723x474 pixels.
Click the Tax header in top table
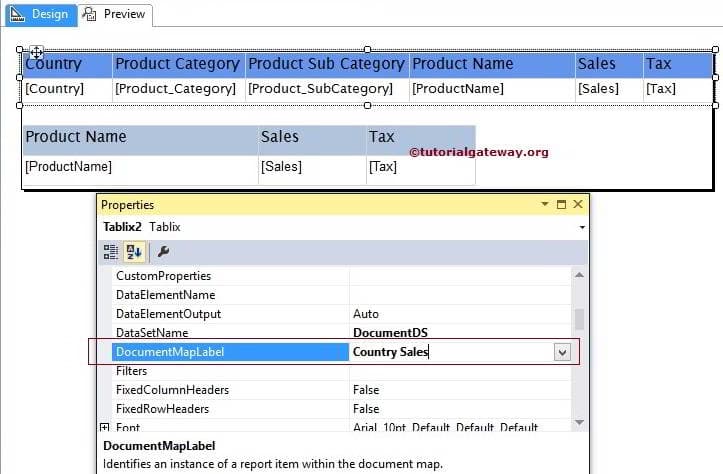678,65
